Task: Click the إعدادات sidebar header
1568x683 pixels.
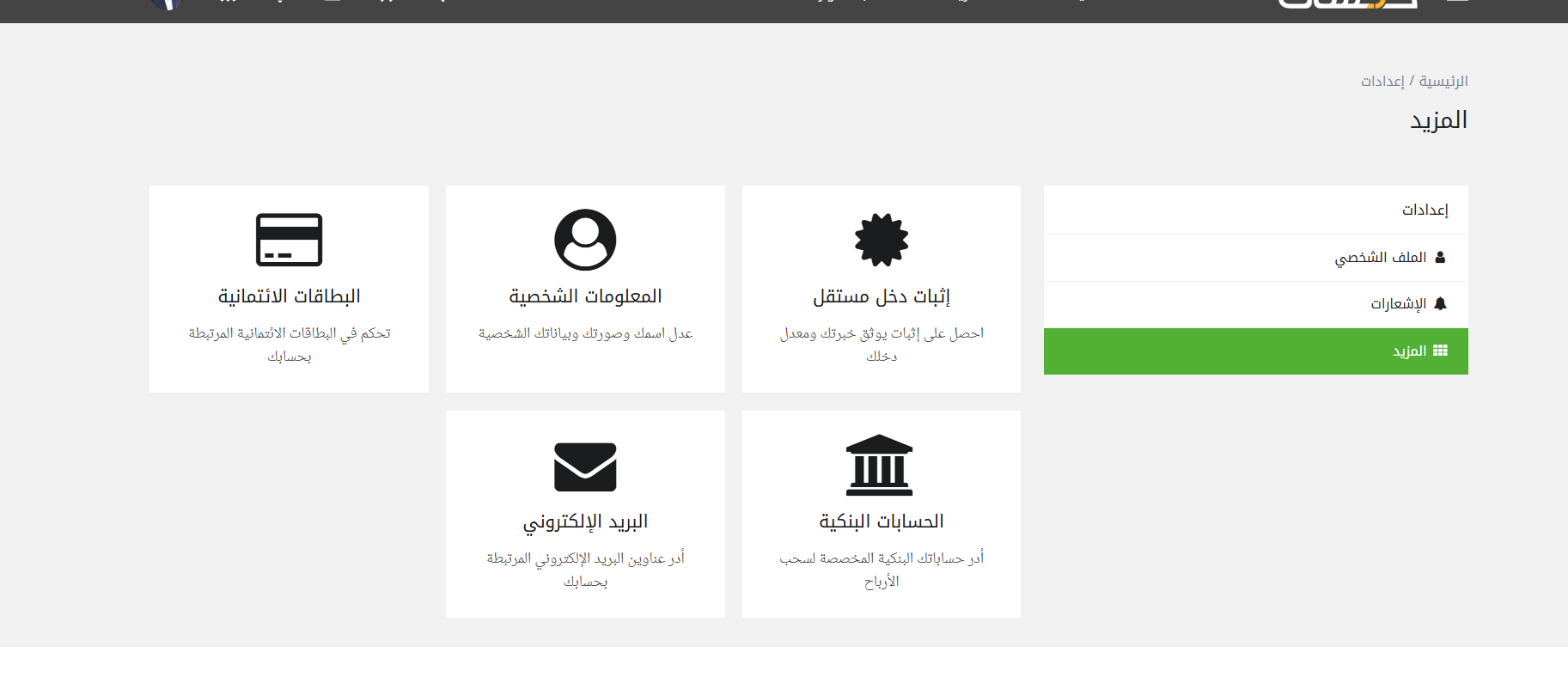Action: point(1425,210)
